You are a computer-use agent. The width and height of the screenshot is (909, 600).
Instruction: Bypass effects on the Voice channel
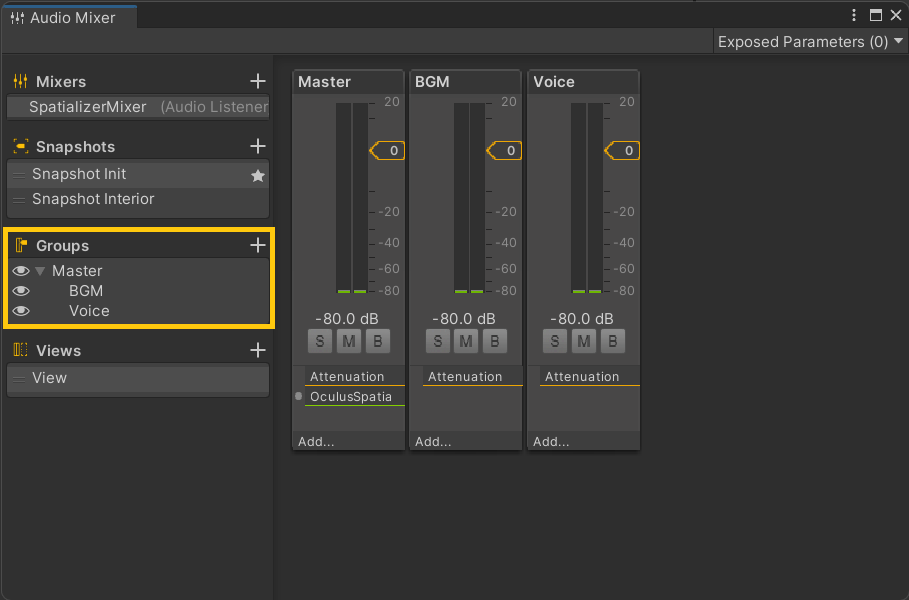pos(612,341)
